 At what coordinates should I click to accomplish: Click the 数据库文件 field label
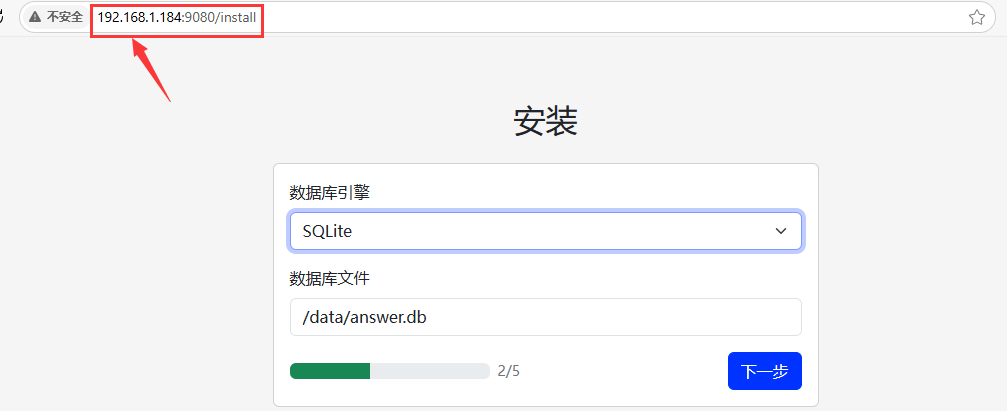pos(330,279)
